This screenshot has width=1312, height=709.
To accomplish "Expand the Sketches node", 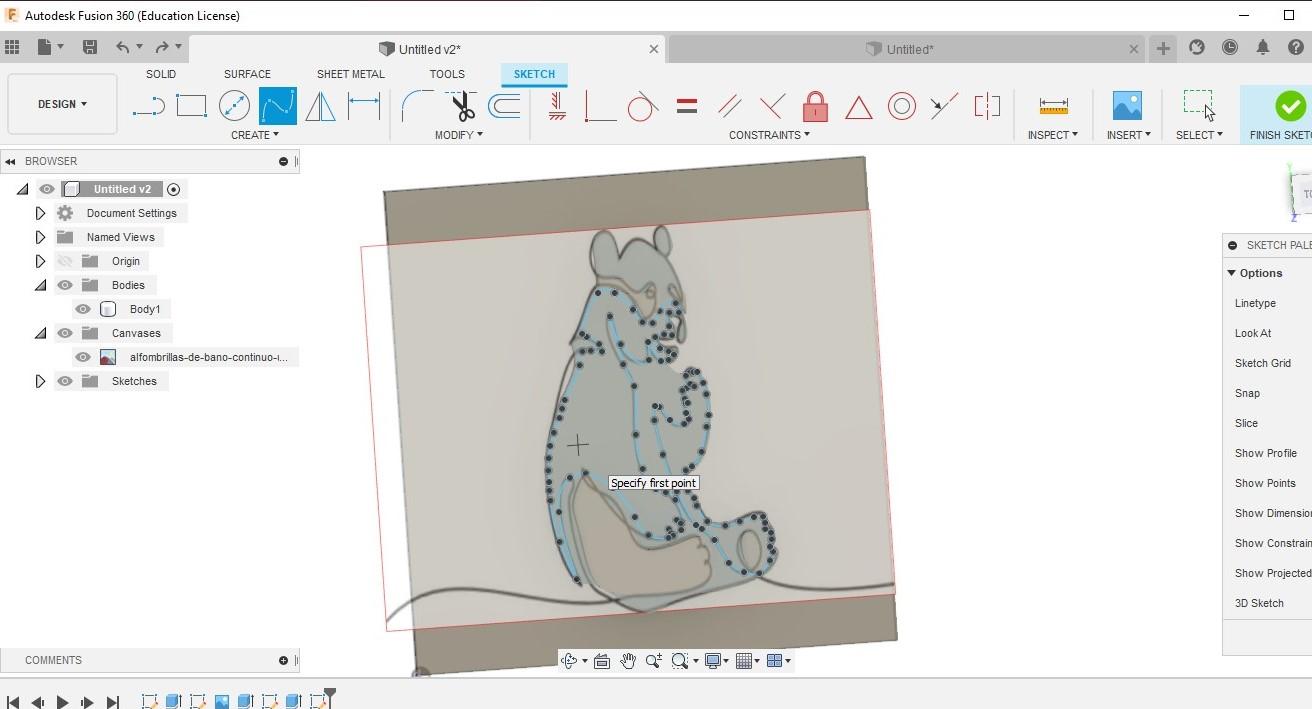I will (x=40, y=381).
